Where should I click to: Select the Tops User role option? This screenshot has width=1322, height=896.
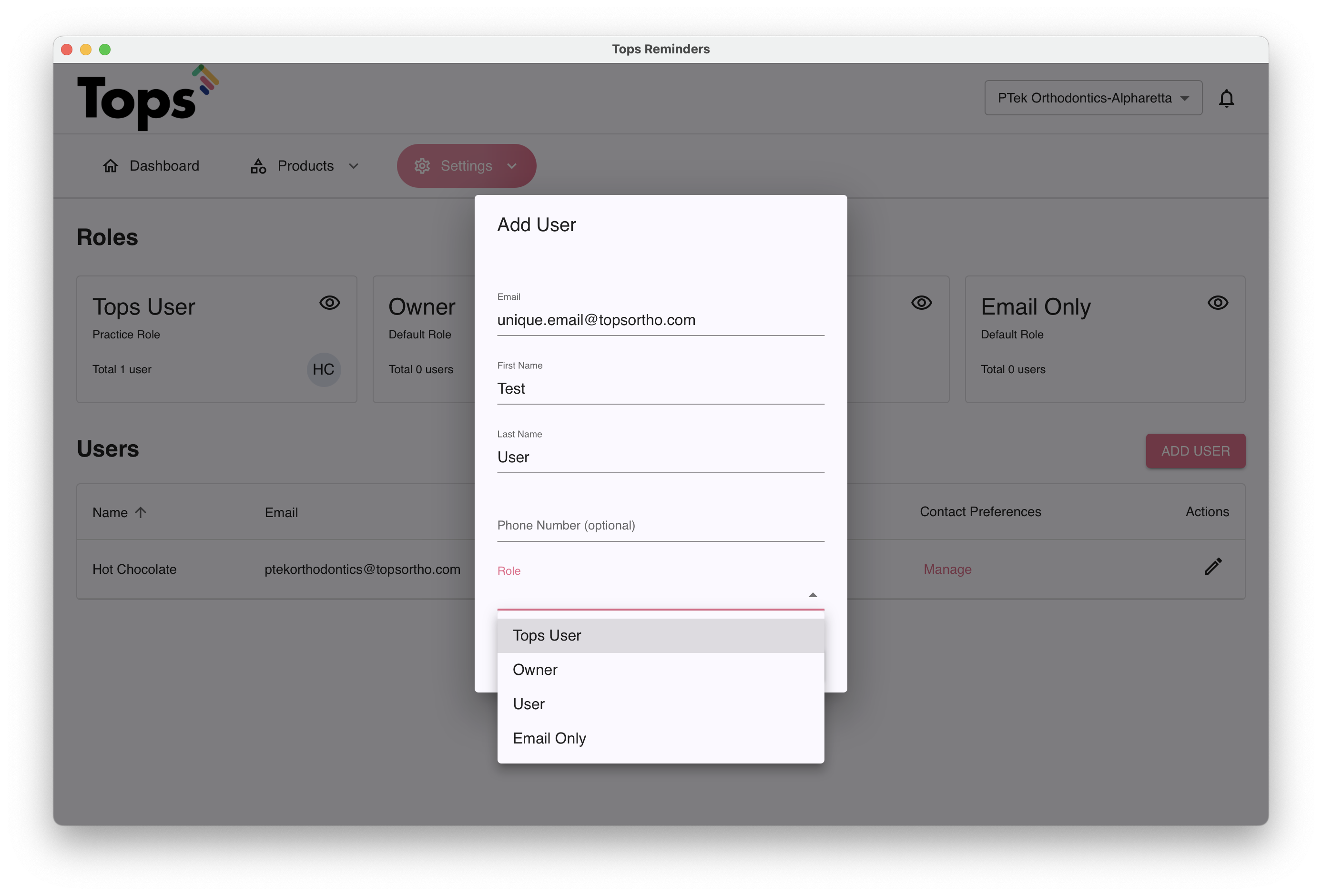click(x=547, y=635)
